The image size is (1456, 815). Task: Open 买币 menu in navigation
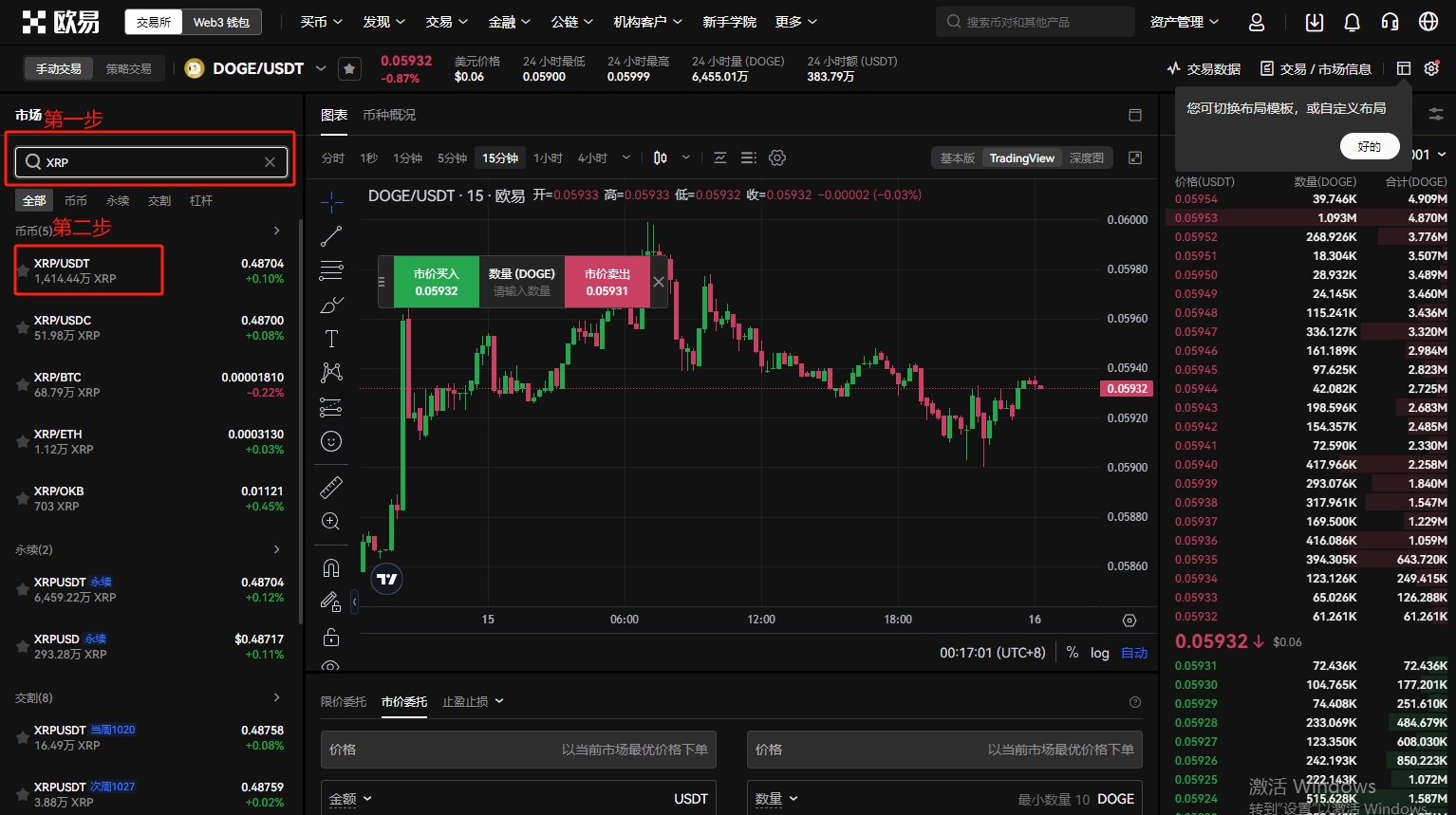pyautogui.click(x=321, y=22)
